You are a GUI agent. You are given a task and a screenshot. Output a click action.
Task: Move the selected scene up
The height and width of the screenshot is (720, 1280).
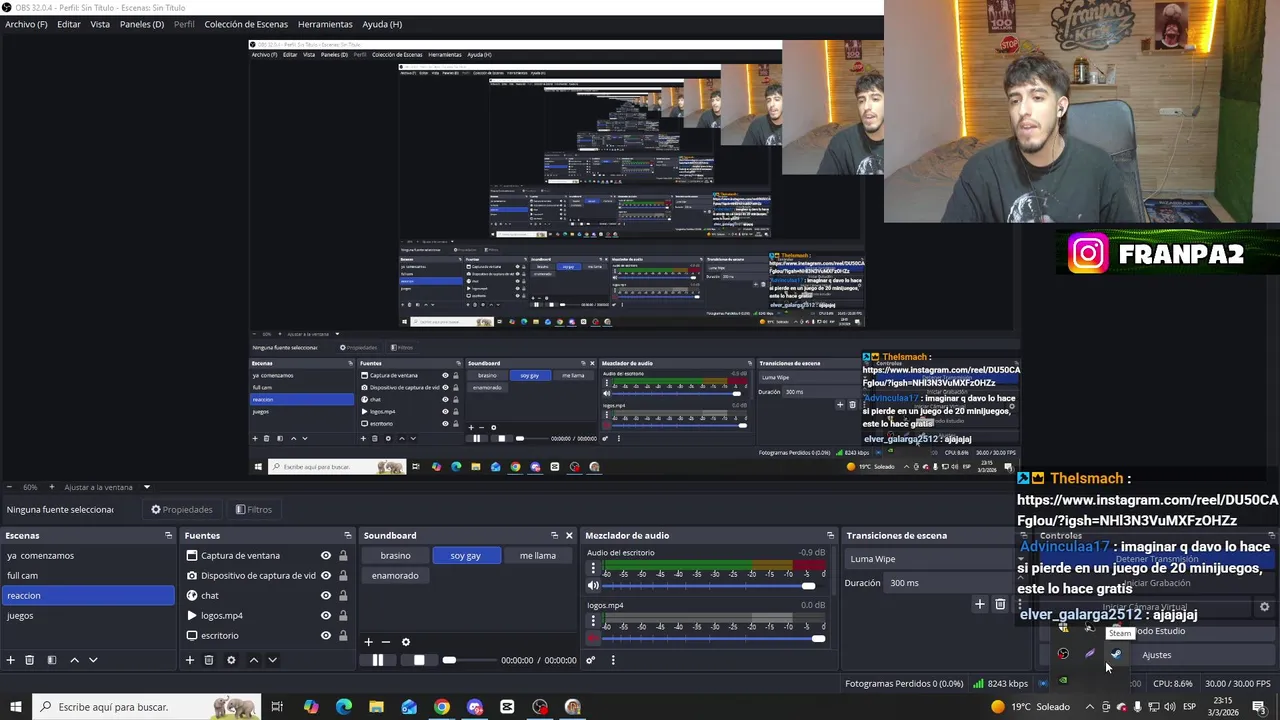click(74, 660)
